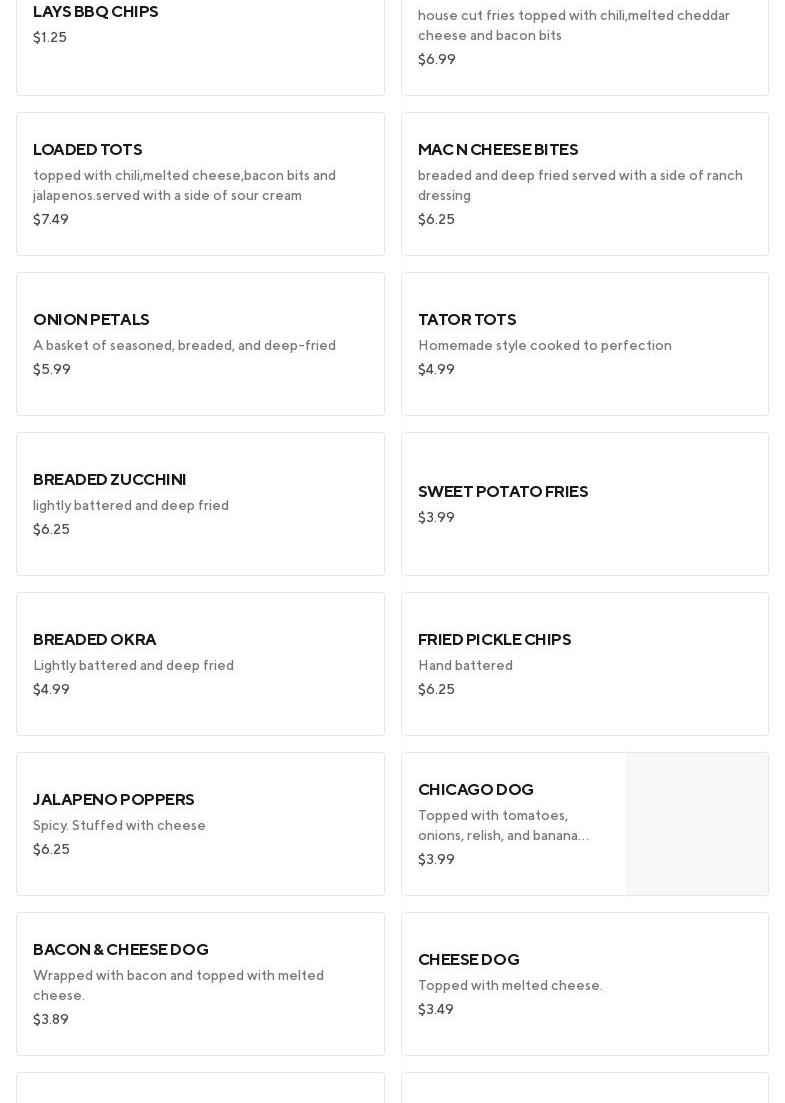785x1103 pixels.
Task: Click the Mac N Cheese Bites description
Action: pos(580,186)
